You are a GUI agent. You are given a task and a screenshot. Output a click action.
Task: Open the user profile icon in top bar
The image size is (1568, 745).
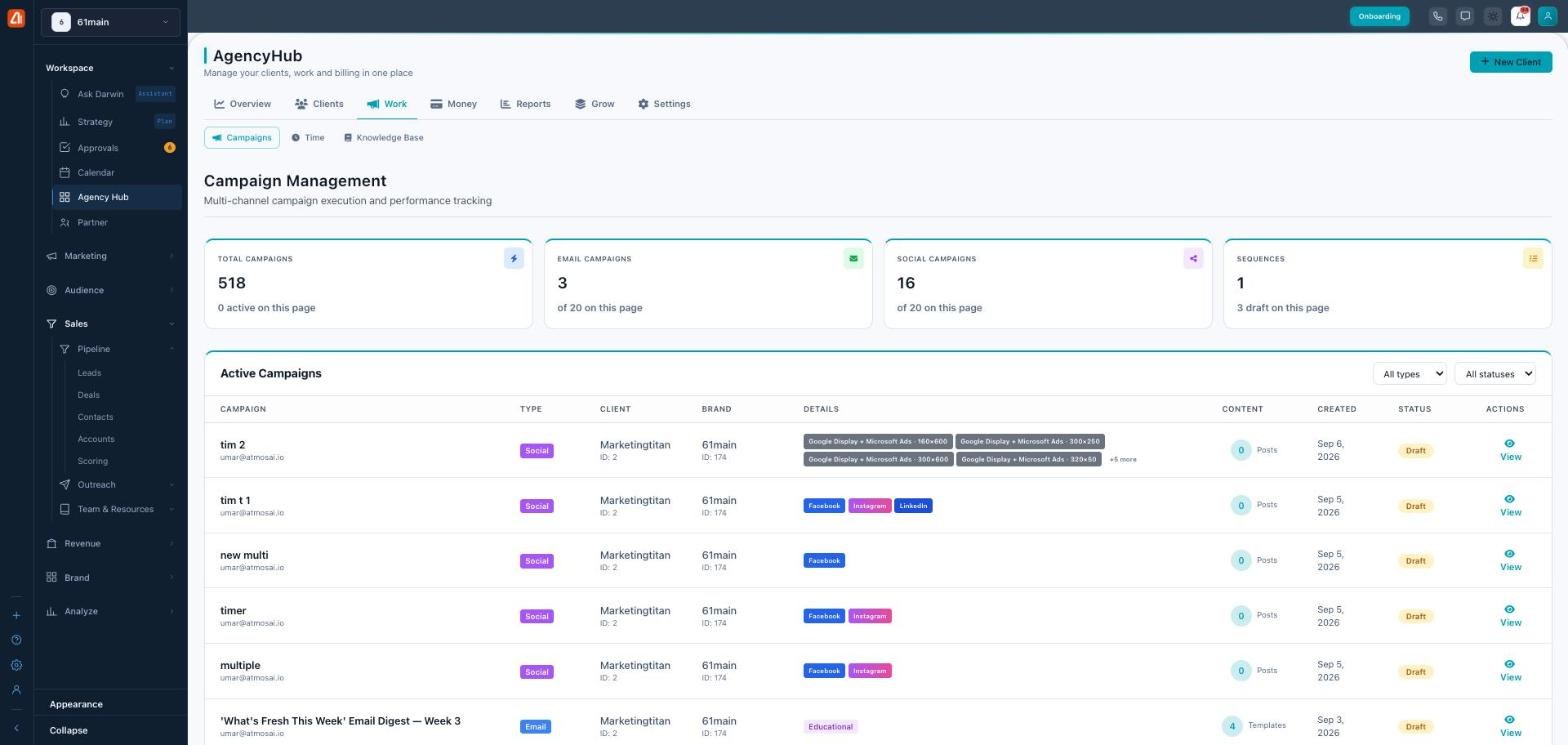pyautogui.click(x=1547, y=16)
